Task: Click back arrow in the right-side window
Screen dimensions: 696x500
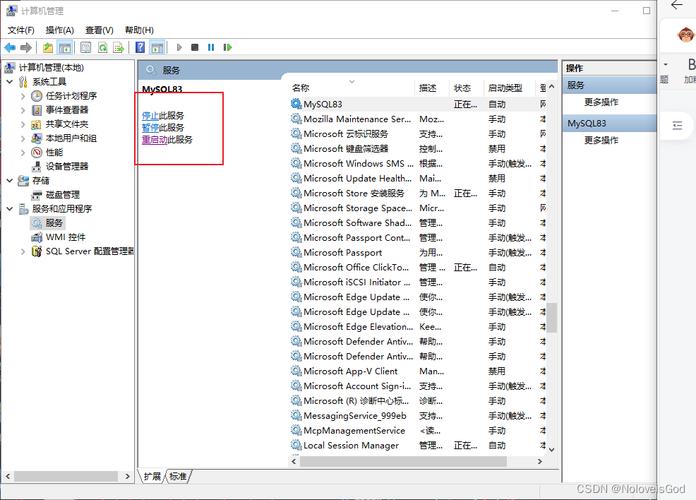Action: [677, 5]
